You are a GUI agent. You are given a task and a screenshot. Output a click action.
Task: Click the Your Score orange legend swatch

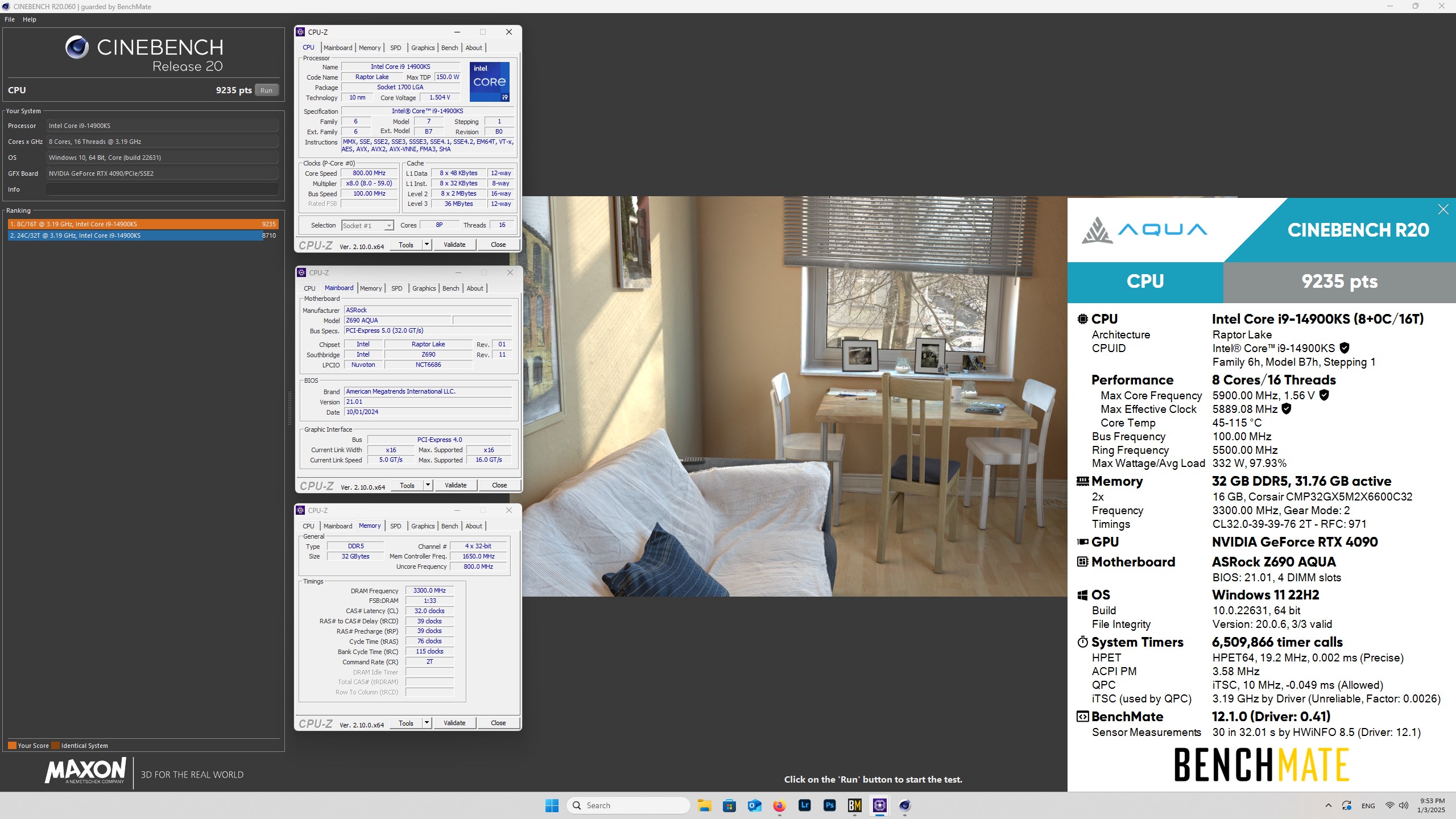click(x=12, y=746)
